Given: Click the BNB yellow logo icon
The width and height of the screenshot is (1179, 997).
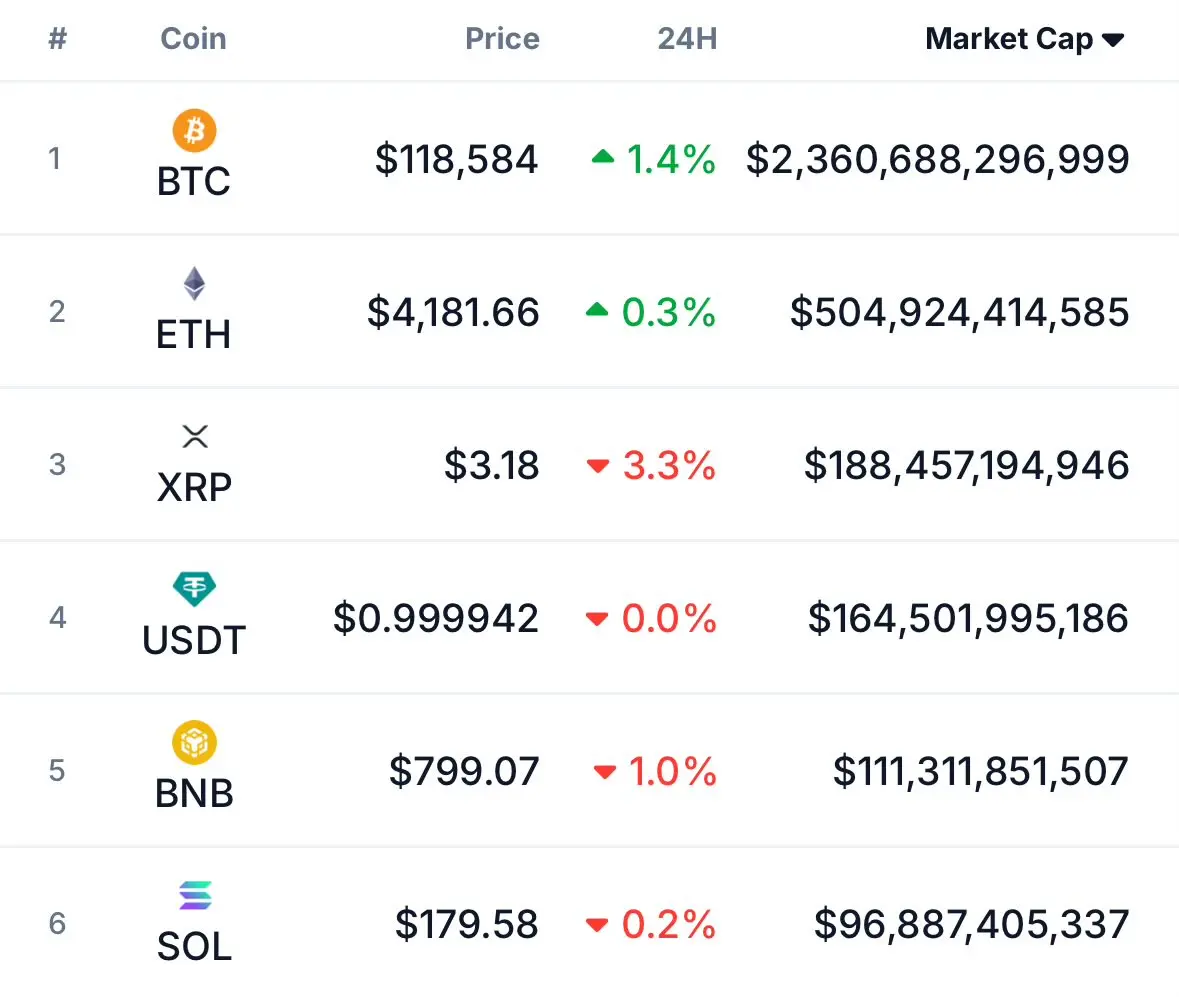Looking at the screenshot, I should 194,742.
